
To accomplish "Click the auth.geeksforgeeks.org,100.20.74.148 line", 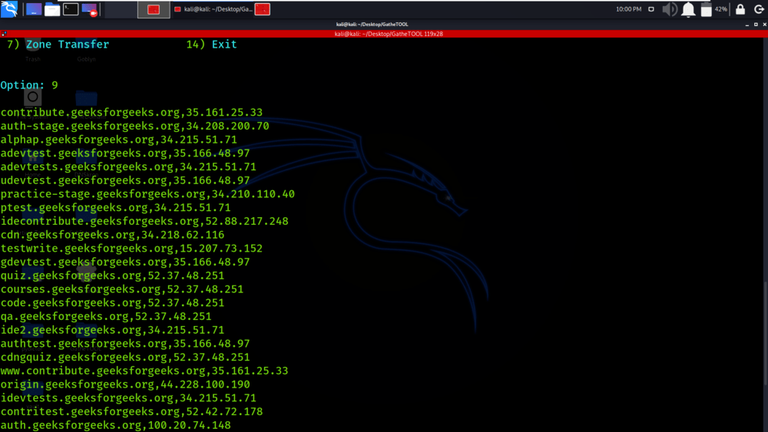I will pyautogui.click(x=115, y=425).
